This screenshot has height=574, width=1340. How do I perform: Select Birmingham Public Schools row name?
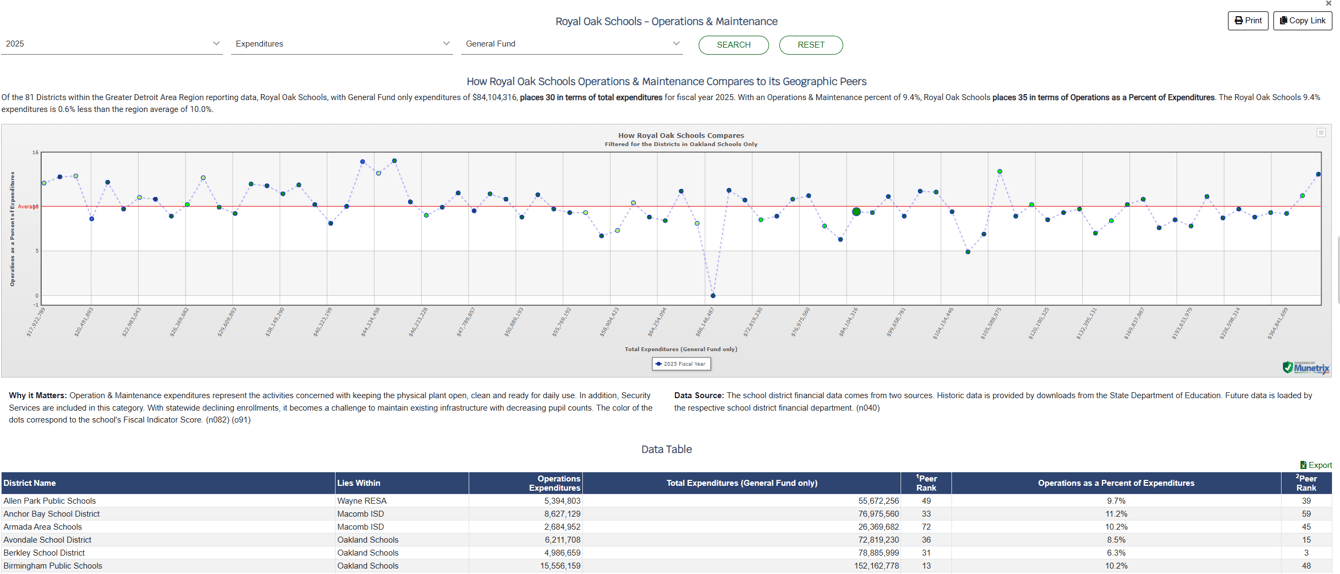click(53, 566)
